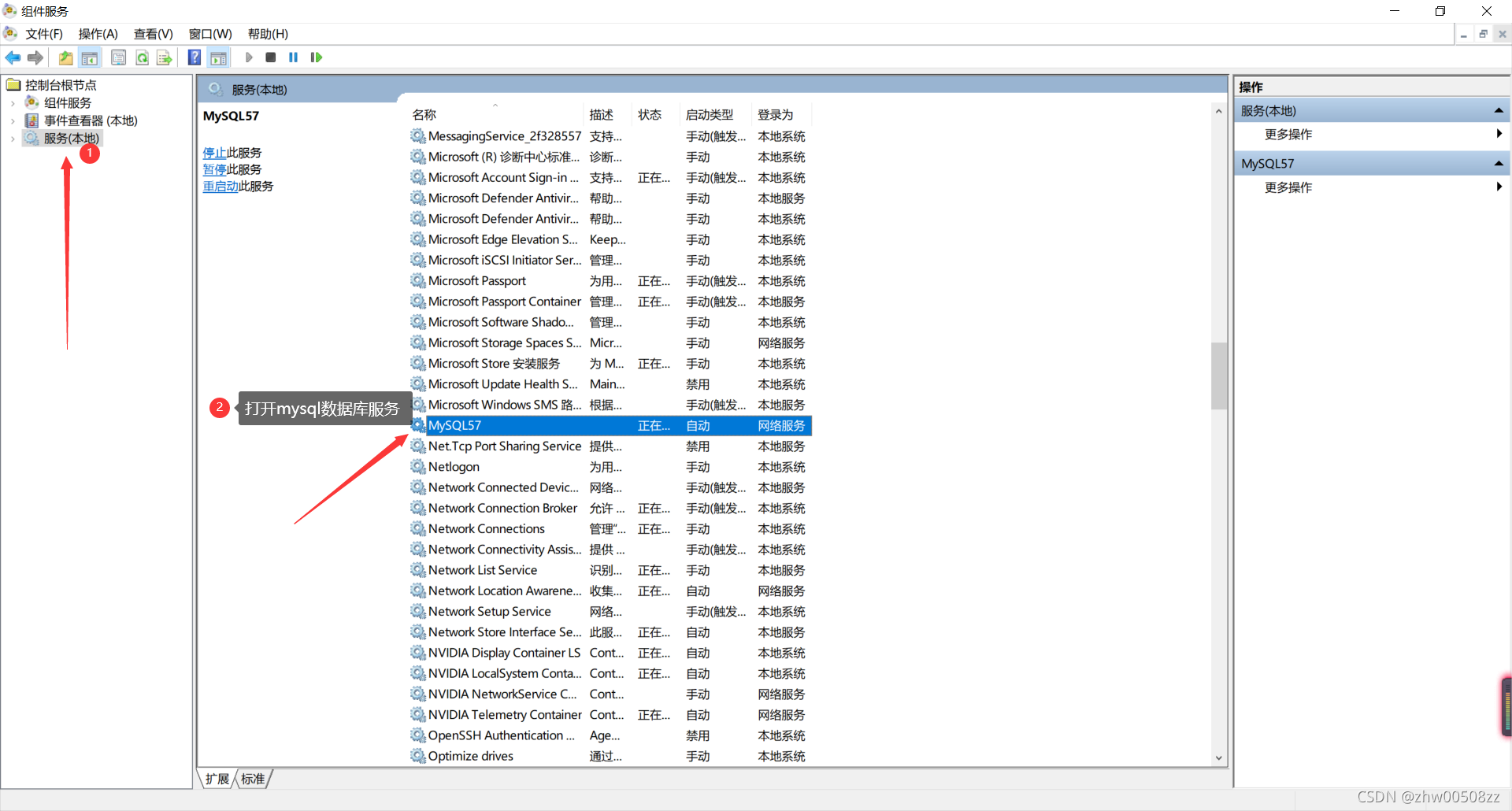The height and width of the screenshot is (811, 1512).
Task: Click the 停止 service link
Action: 214,153
